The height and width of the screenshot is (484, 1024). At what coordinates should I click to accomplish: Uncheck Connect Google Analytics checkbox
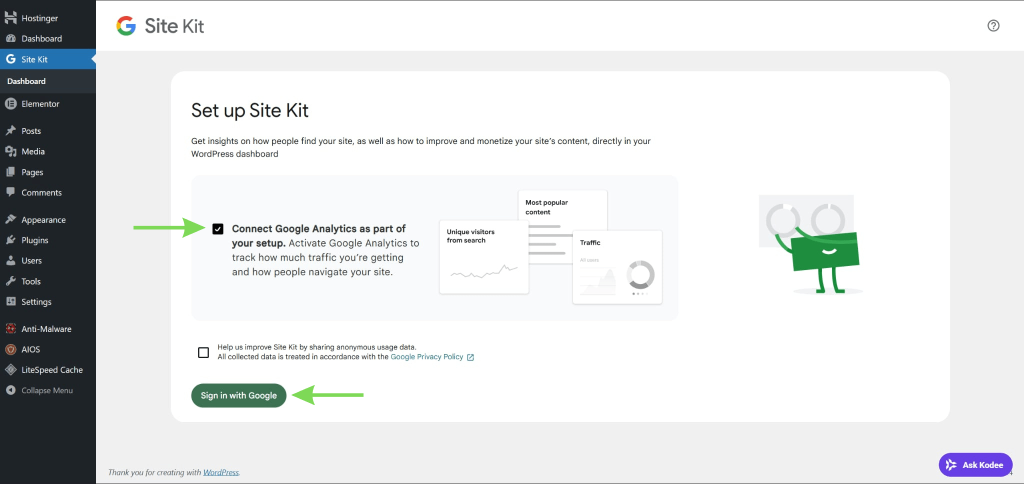pos(218,229)
